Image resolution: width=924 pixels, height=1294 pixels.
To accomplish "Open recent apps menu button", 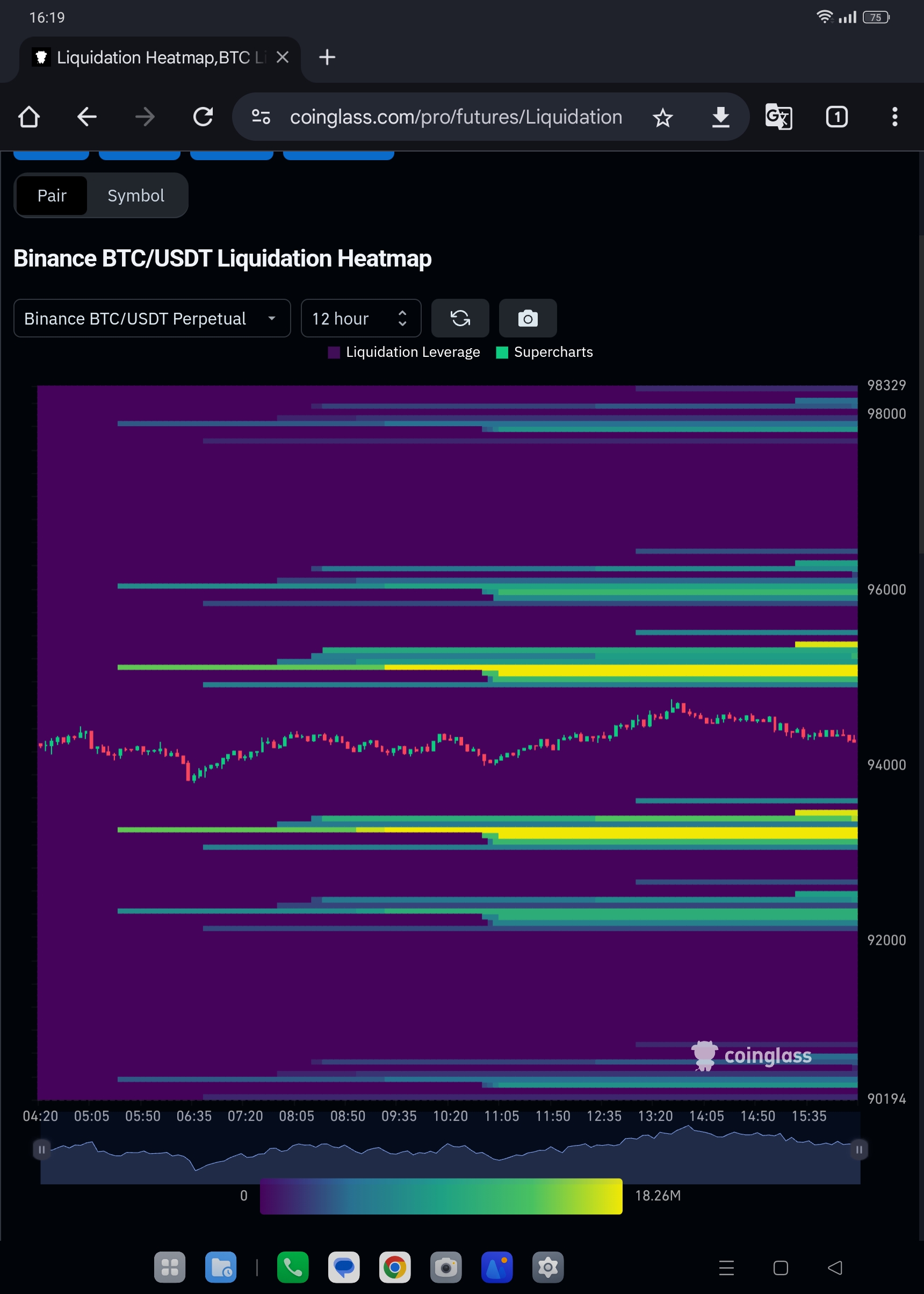I will pyautogui.click(x=726, y=1268).
